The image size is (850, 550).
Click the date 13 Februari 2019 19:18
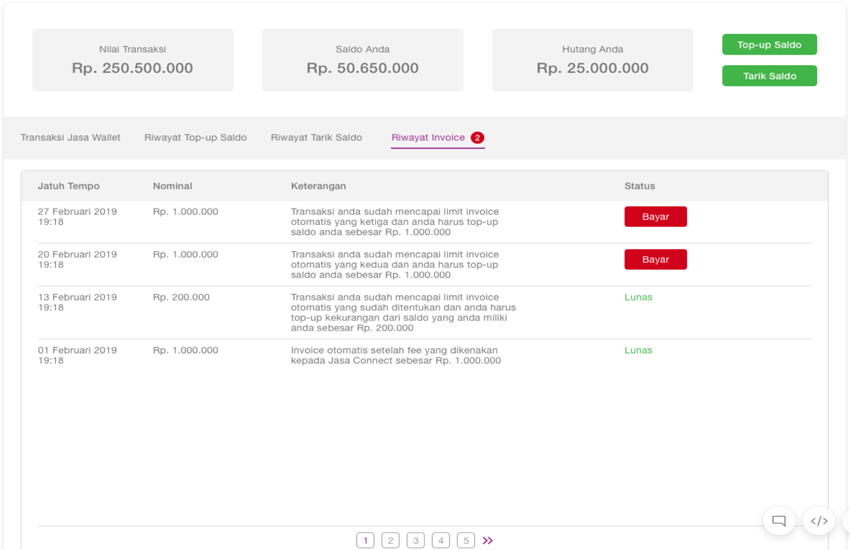pyautogui.click(x=77, y=302)
